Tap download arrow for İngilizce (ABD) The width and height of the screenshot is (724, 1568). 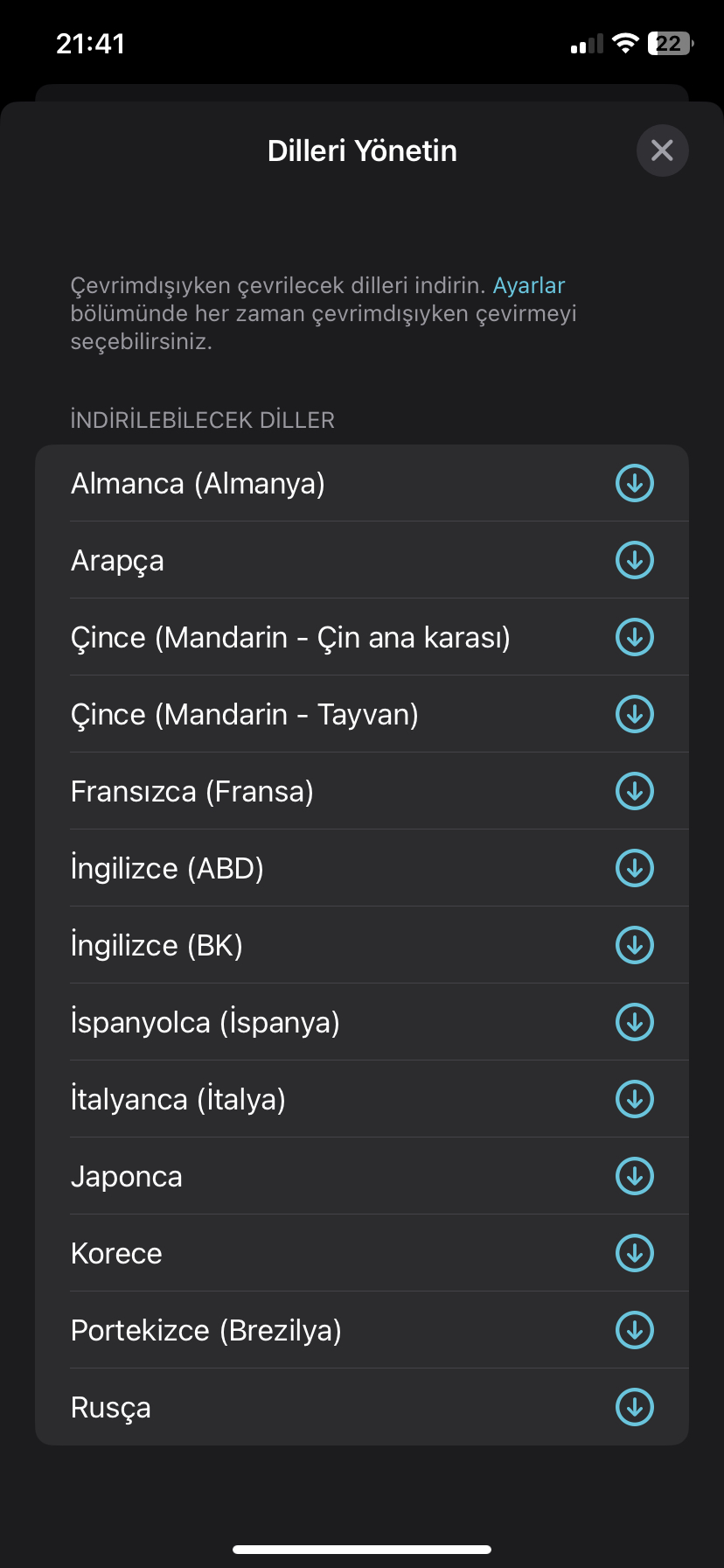(x=635, y=868)
